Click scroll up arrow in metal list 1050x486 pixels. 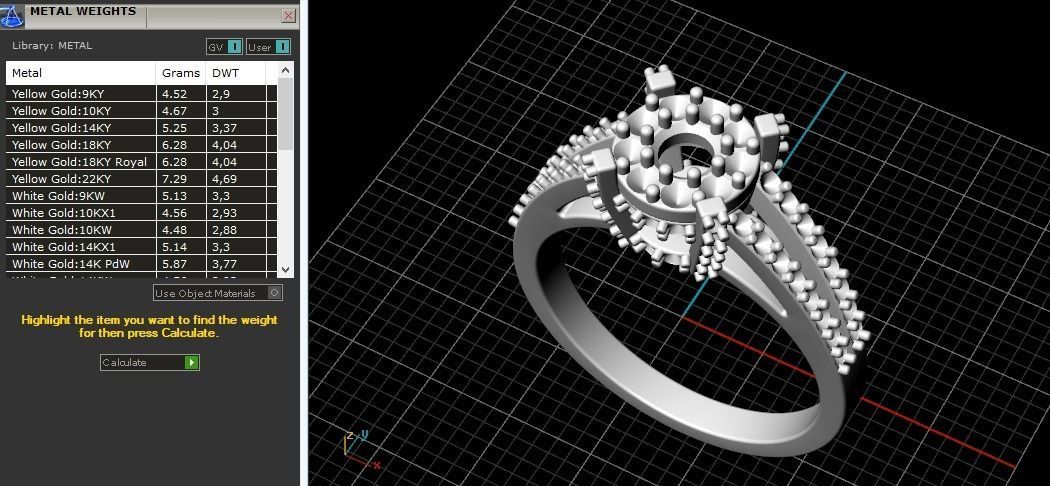coord(285,70)
